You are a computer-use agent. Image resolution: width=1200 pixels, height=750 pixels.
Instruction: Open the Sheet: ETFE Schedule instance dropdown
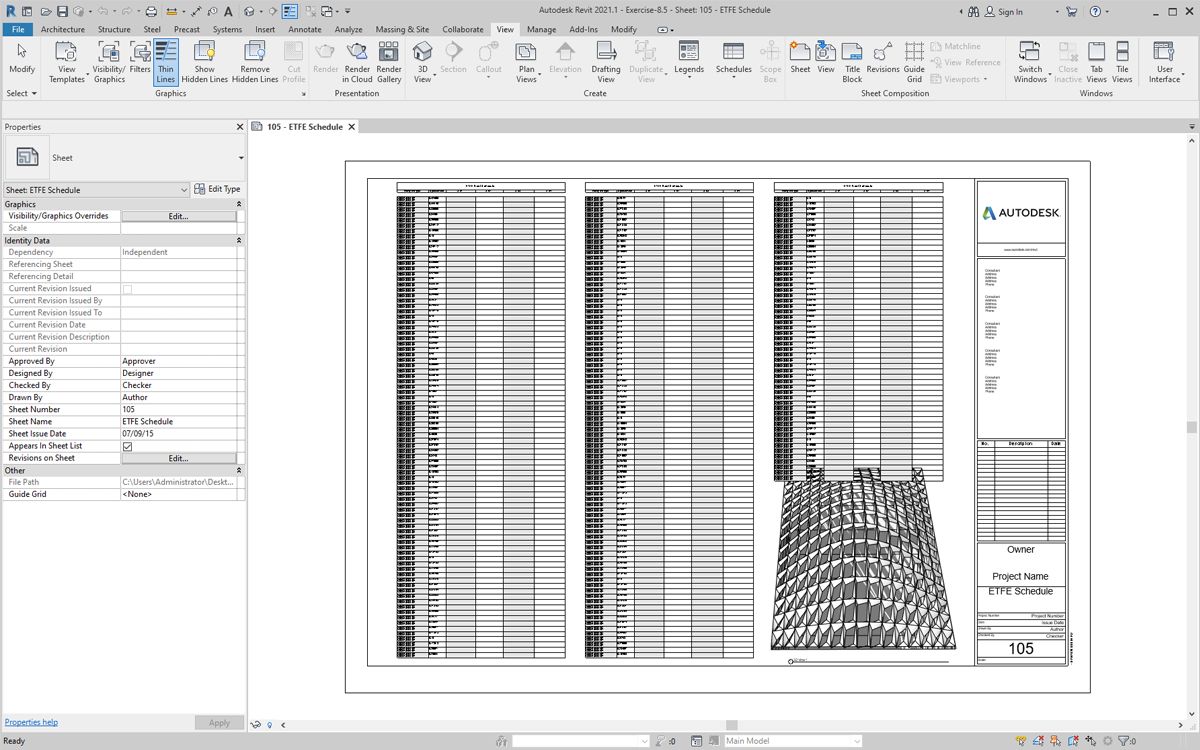tap(184, 190)
